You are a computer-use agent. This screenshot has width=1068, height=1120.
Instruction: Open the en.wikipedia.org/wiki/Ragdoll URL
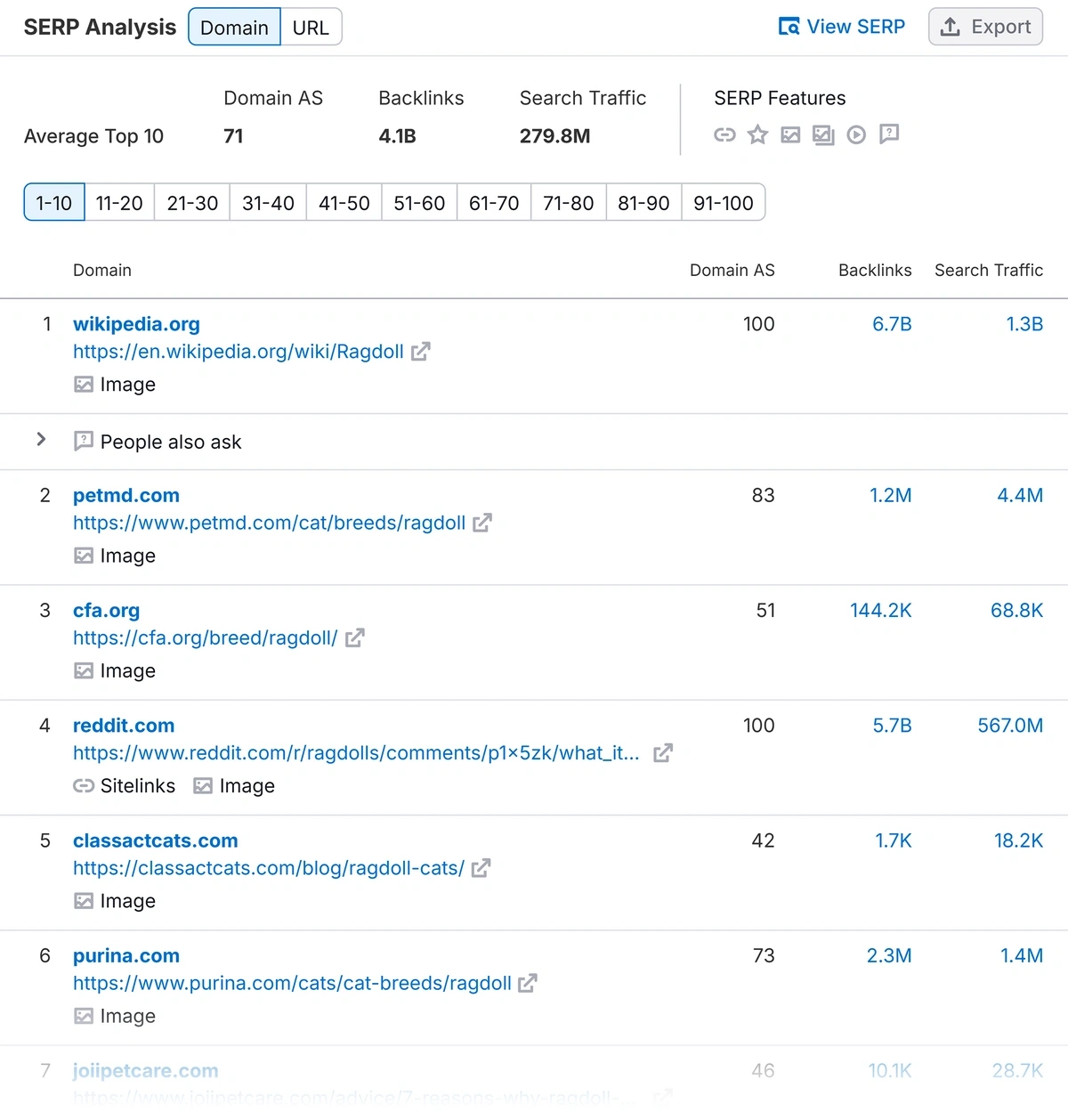point(239,352)
